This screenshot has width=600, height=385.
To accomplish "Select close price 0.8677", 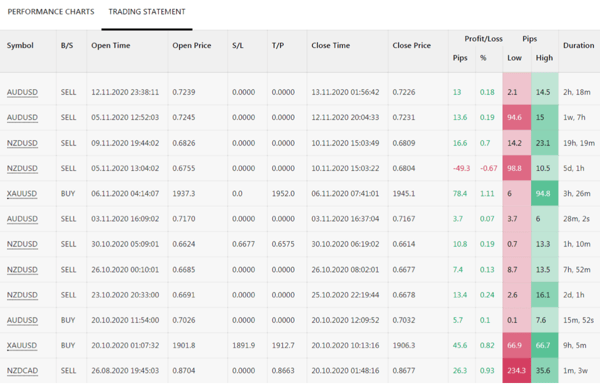I will click(x=404, y=371).
